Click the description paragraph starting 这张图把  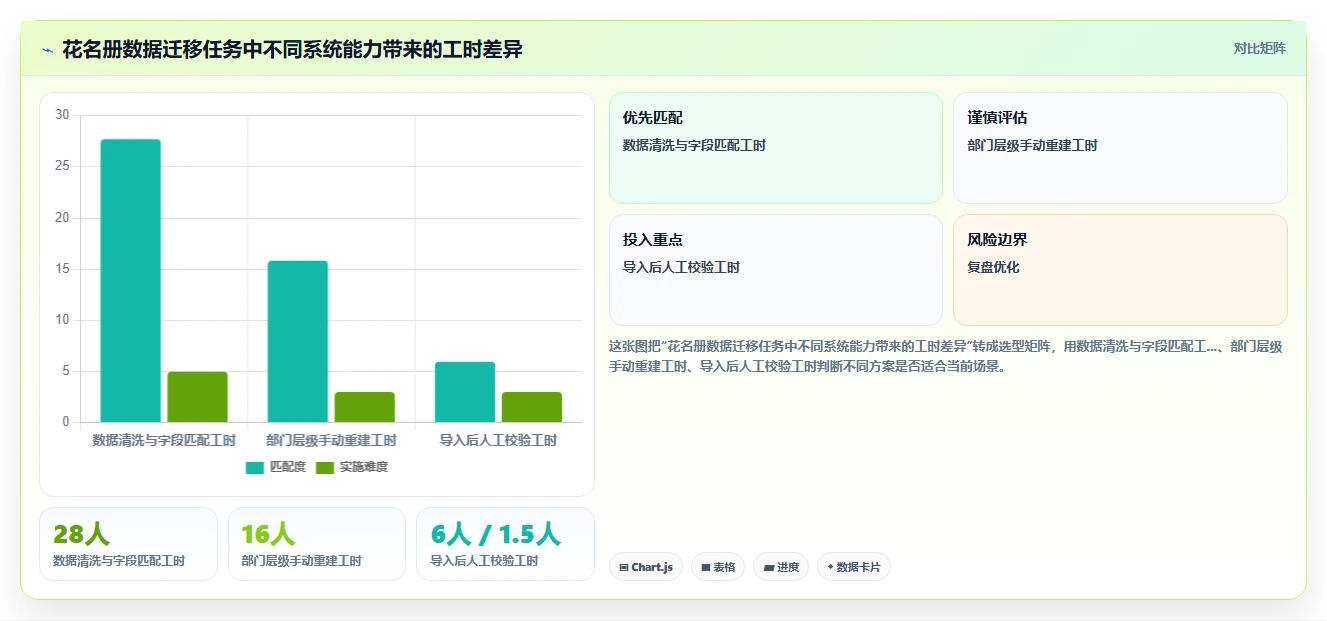946,356
